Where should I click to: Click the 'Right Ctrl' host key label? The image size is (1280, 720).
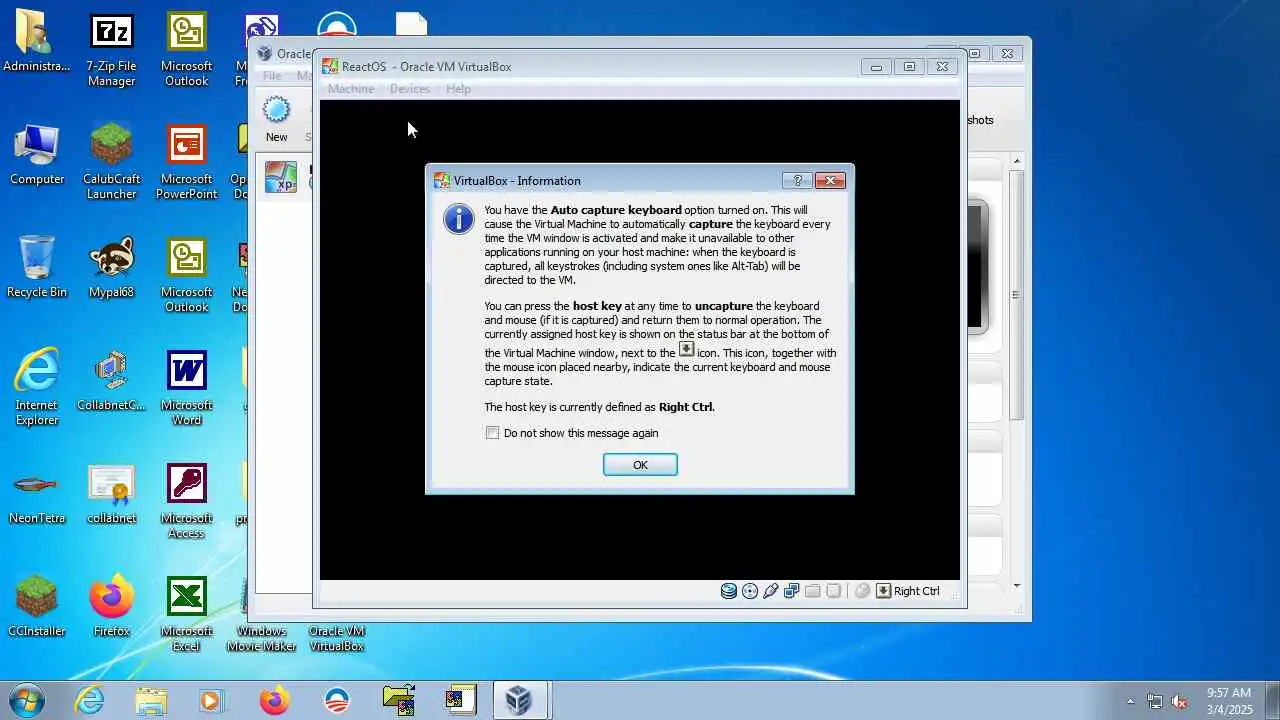coord(917,591)
